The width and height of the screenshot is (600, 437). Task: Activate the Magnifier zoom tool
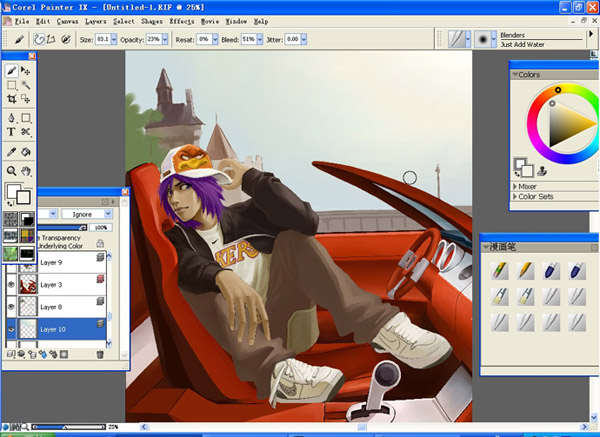tap(12, 171)
